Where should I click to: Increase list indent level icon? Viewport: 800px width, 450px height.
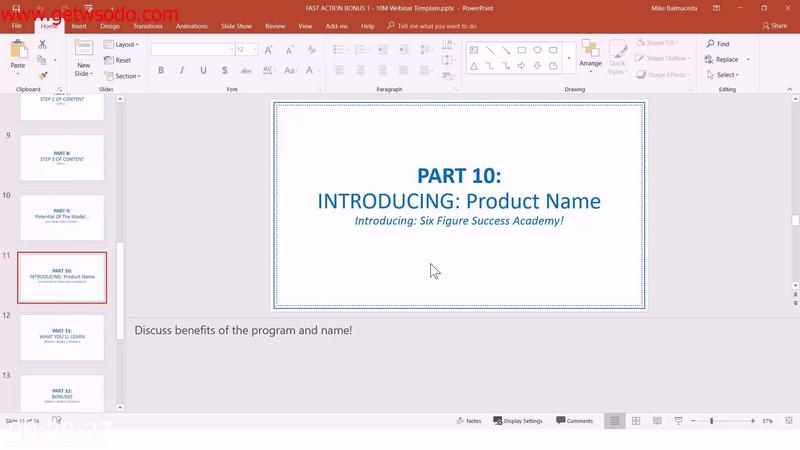coord(404,49)
